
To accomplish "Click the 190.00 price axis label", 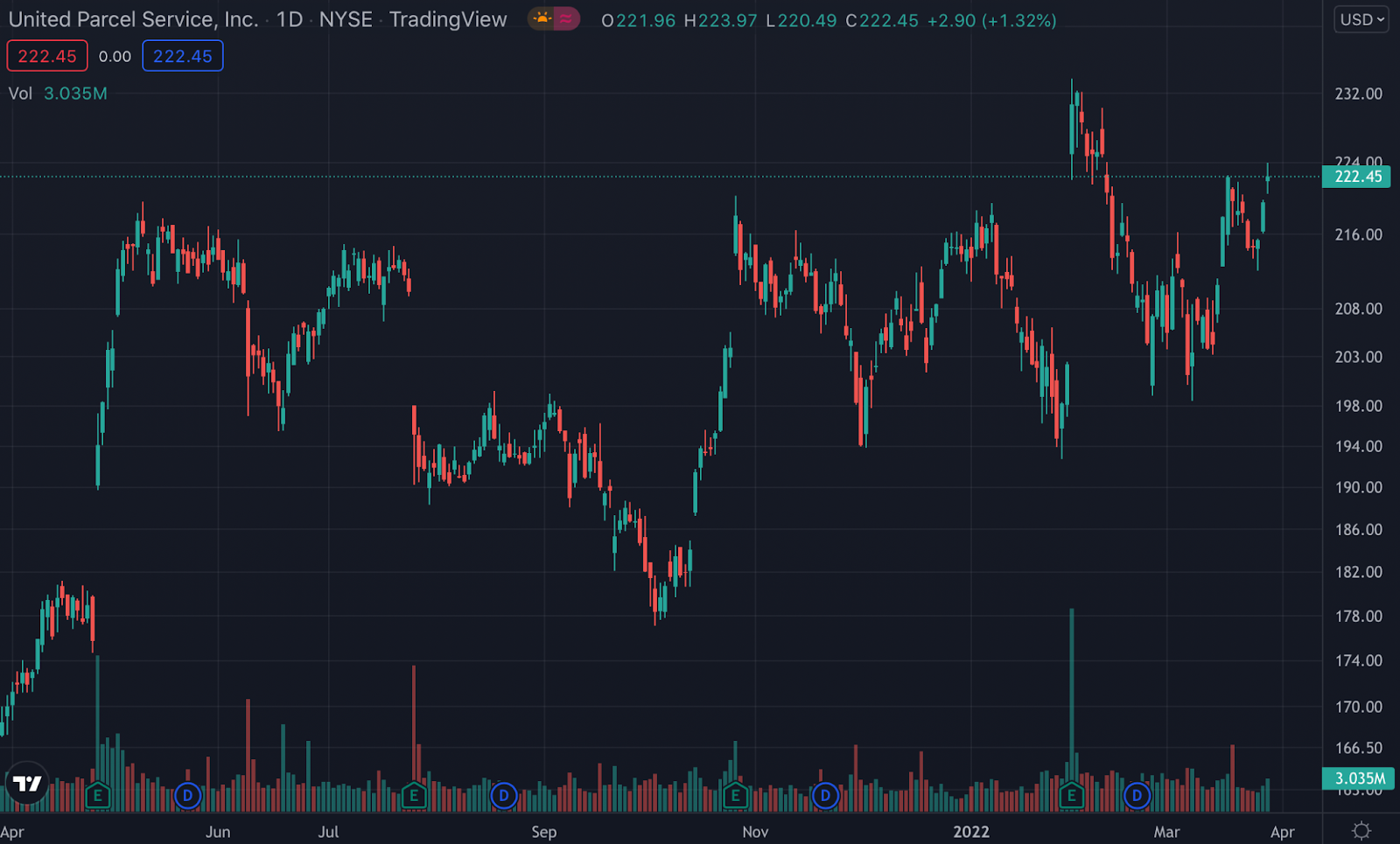I will tap(1358, 487).
